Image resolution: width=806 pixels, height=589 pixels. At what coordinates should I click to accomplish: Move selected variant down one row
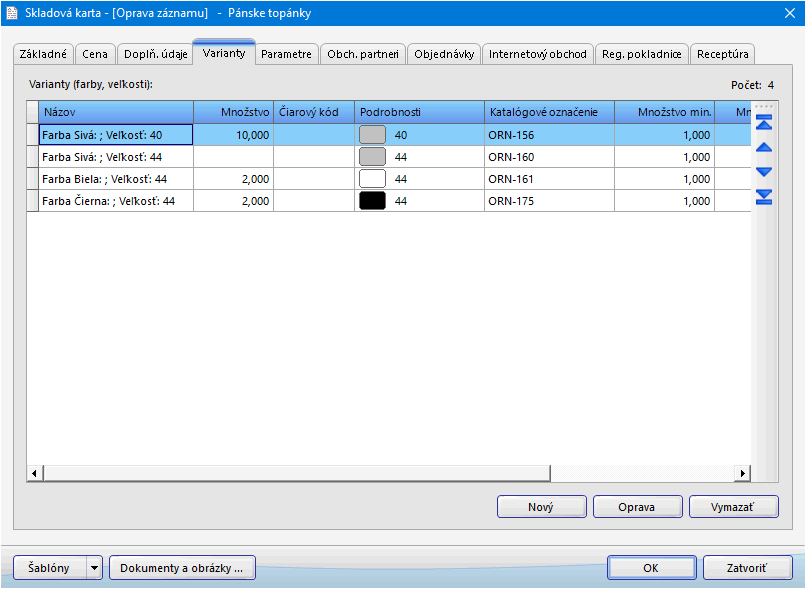click(x=765, y=172)
